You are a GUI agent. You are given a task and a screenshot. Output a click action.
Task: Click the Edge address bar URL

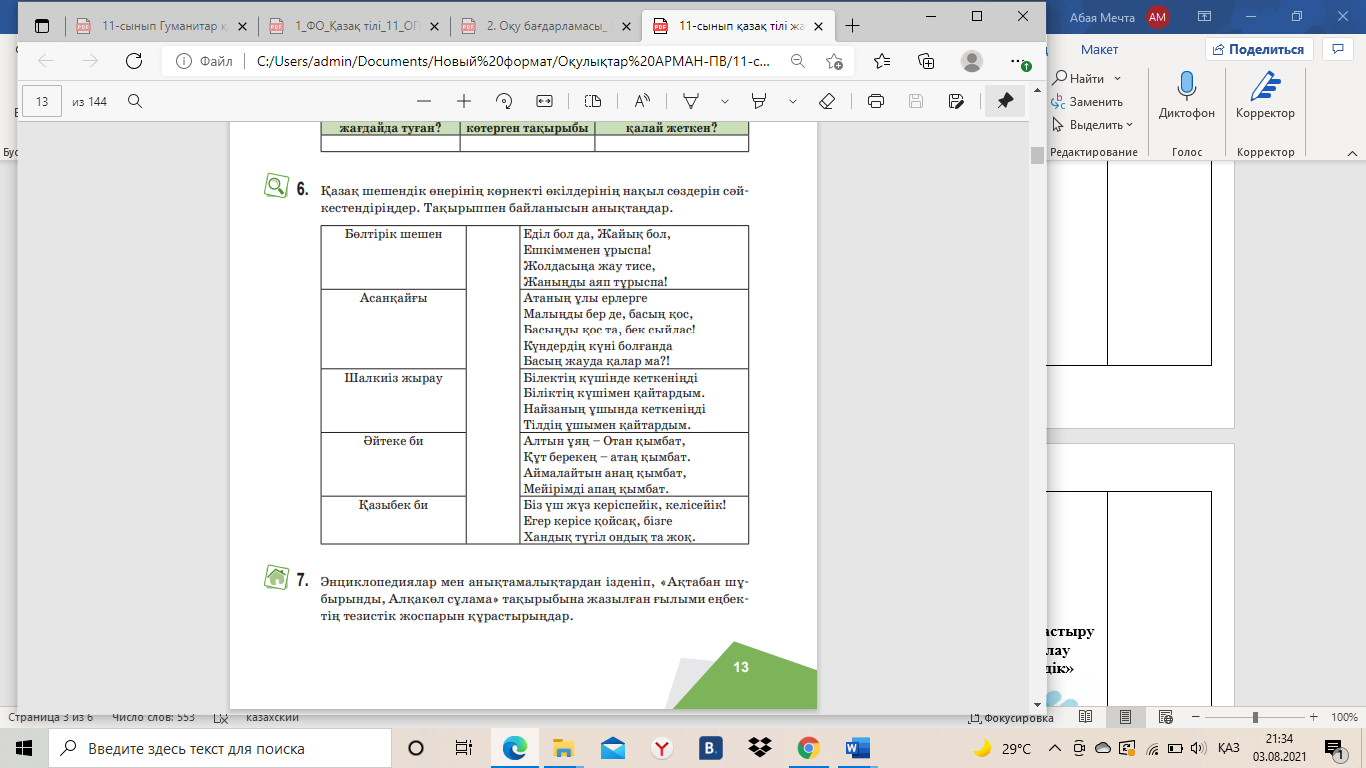coord(514,61)
